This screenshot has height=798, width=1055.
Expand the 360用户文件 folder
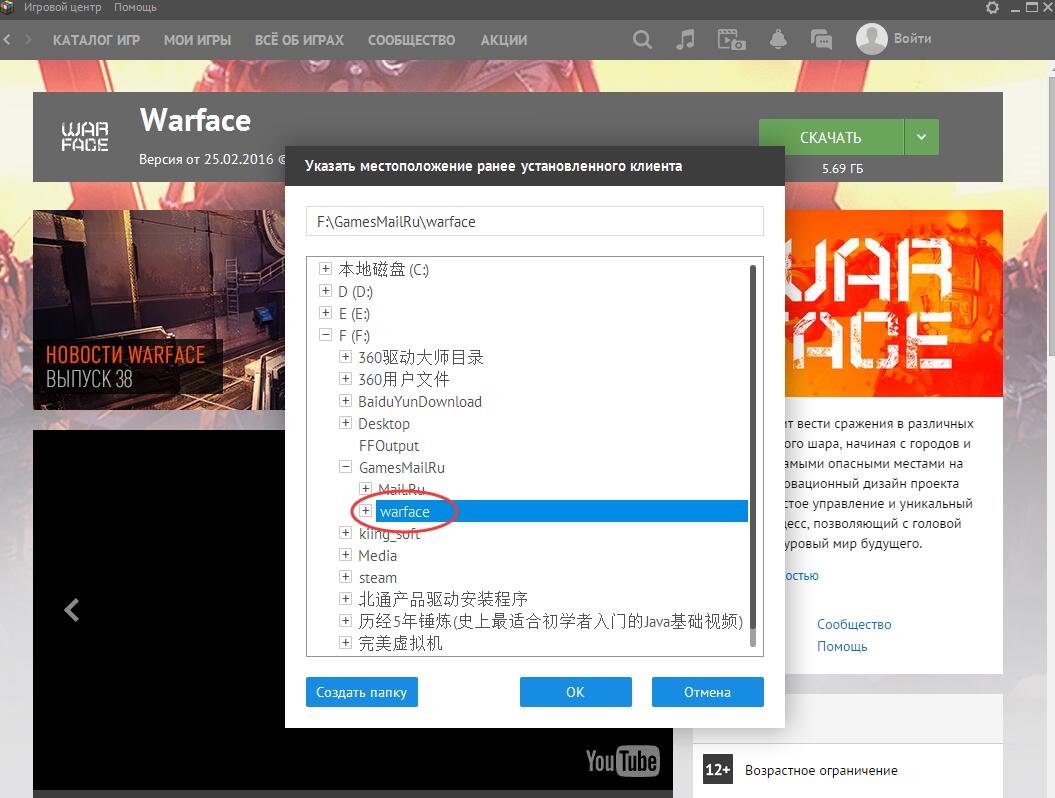point(345,379)
